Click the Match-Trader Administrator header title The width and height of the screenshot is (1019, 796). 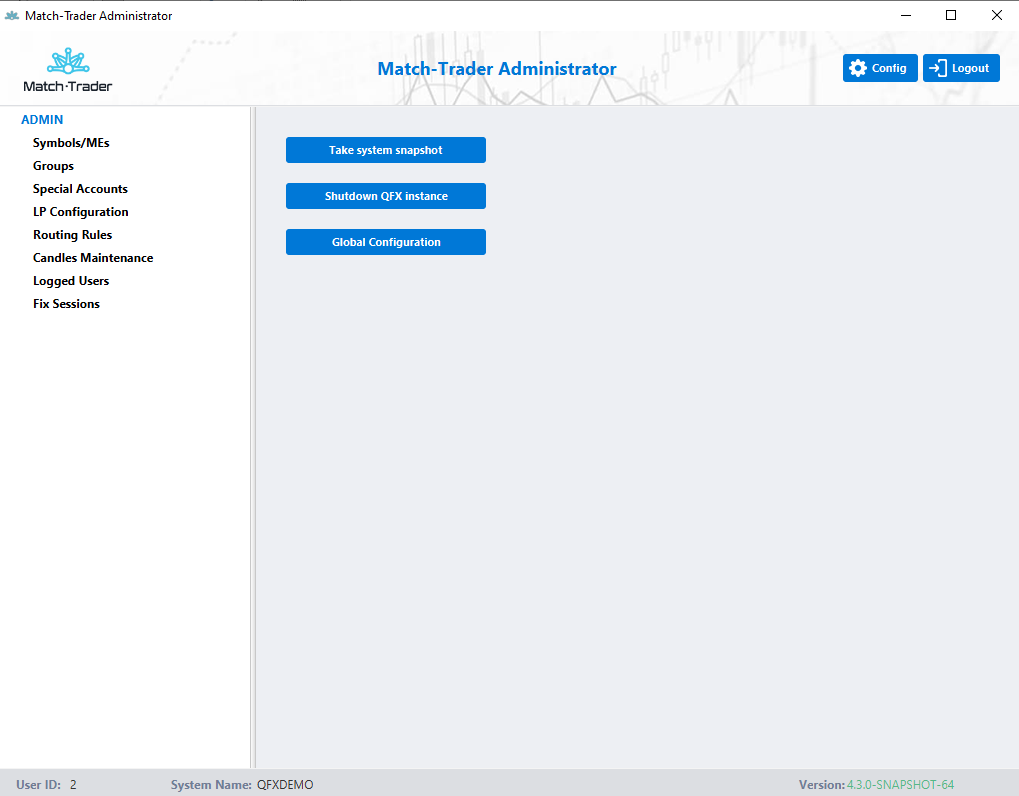pyautogui.click(x=497, y=69)
